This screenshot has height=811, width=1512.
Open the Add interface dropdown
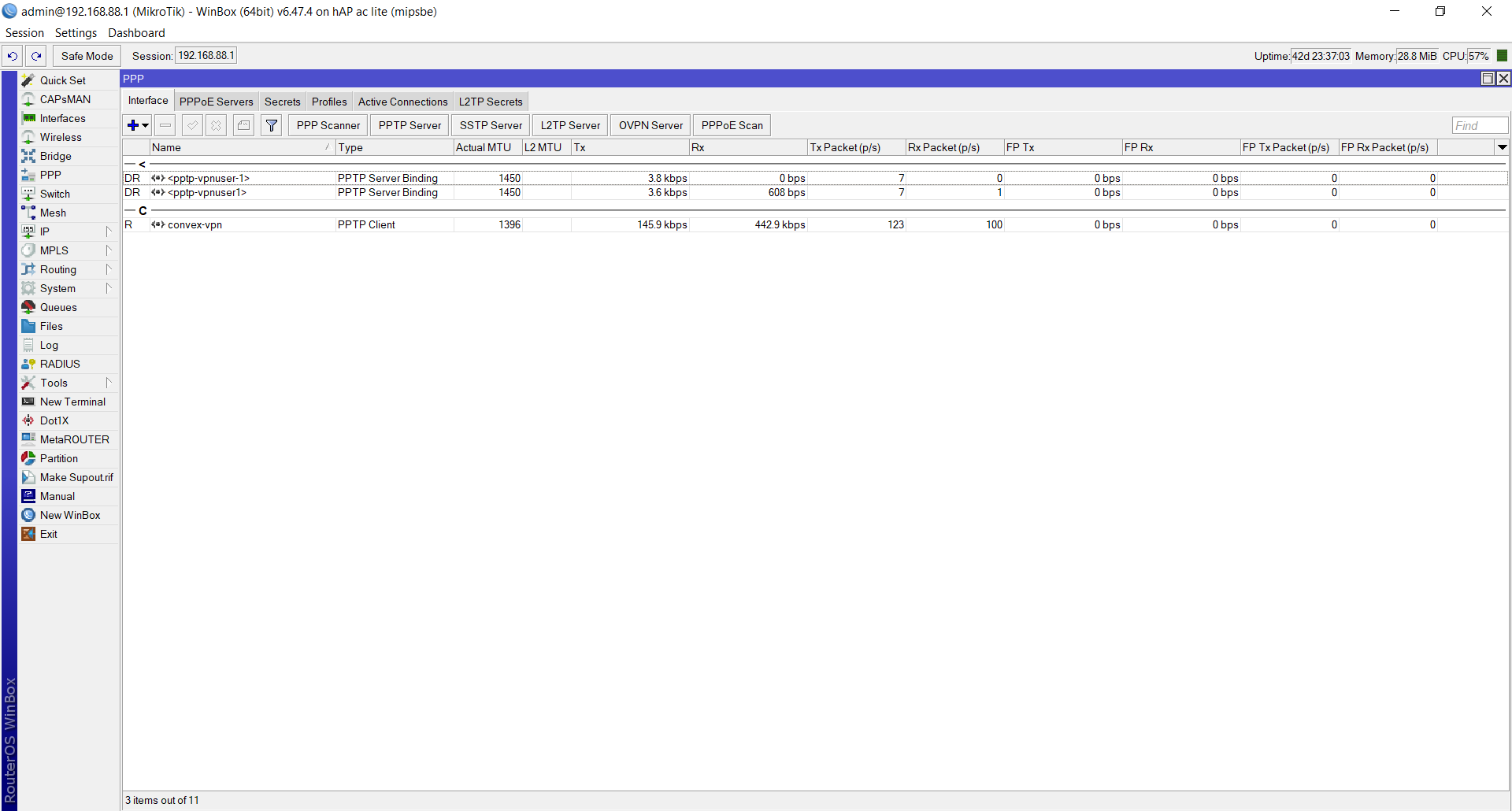coord(138,125)
